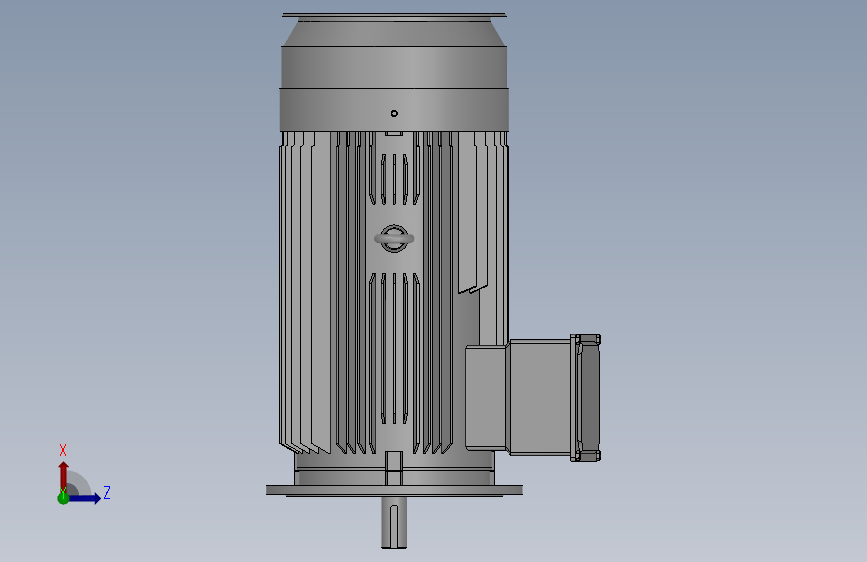This screenshot has width=867, height=562.
Task: Click the blue Z axis arrow of the triad
Action: click(x=86, y=498)
